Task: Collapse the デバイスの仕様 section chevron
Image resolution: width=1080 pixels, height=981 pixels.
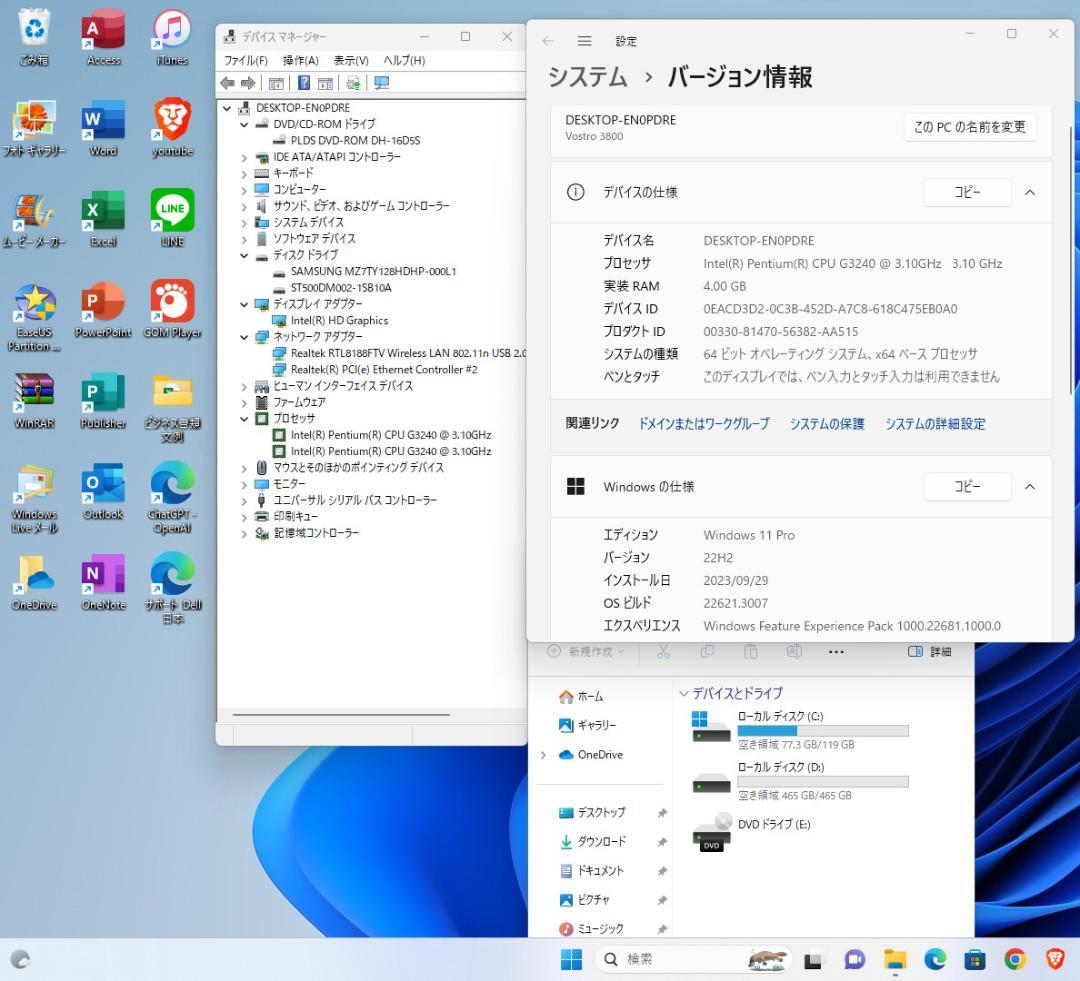Action: pyautogui.click(x=1030, y=192)
